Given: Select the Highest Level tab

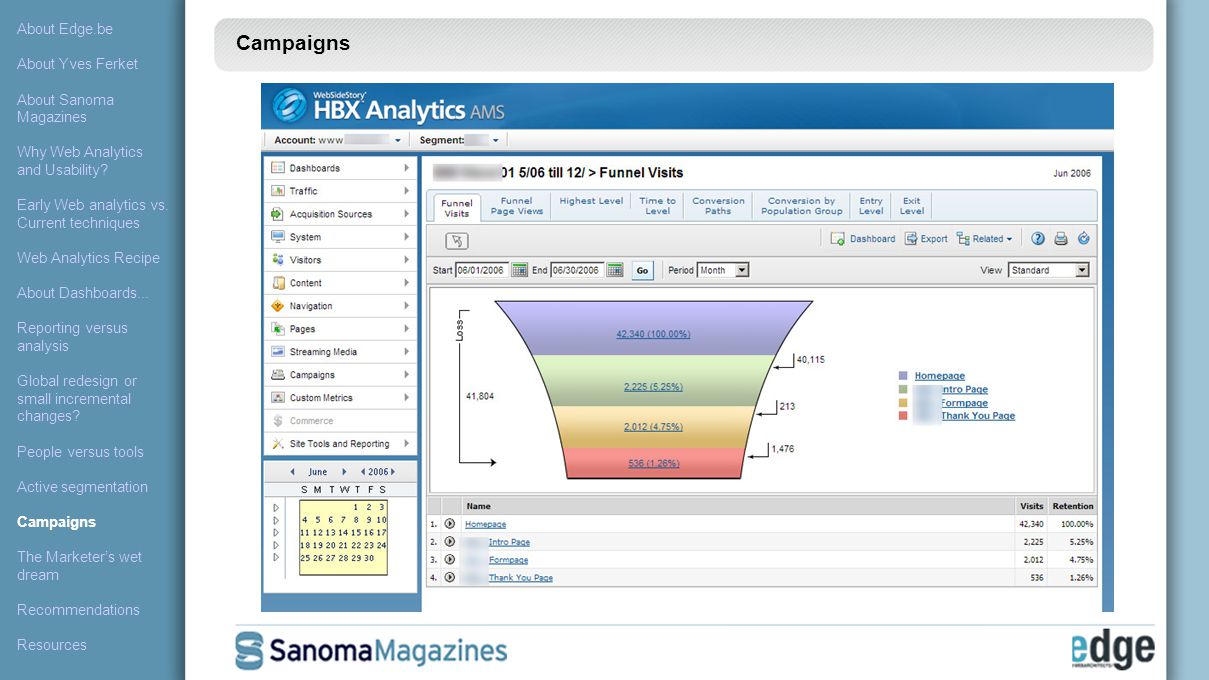Looking at the screenshot, I should click(591, 201).
